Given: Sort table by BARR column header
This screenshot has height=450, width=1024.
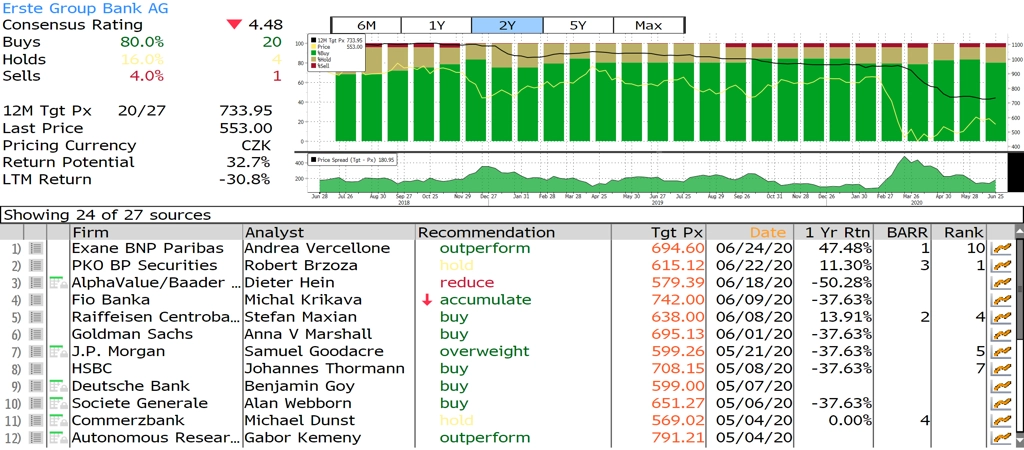Looking at the screenshot, I should (904, 233).
